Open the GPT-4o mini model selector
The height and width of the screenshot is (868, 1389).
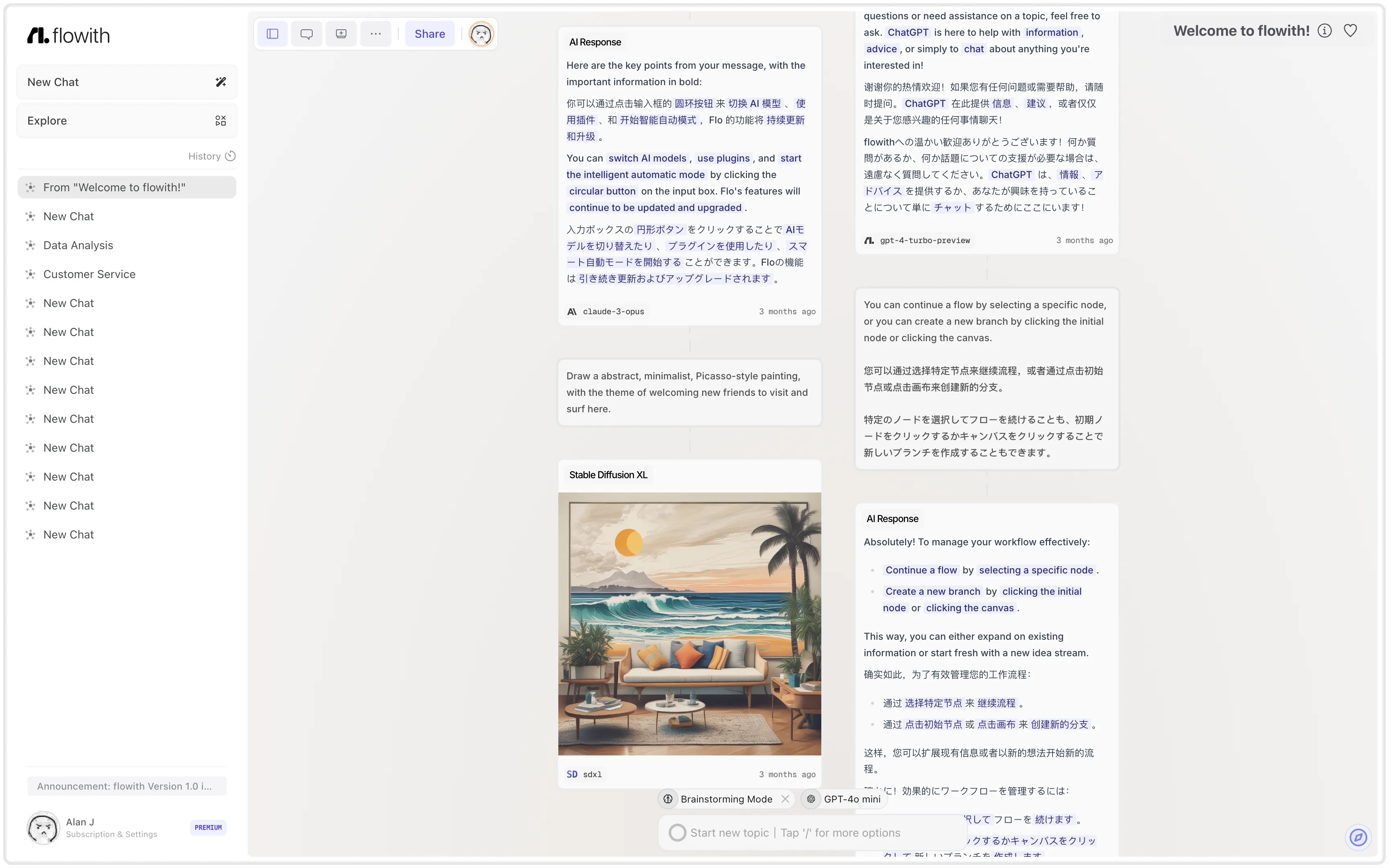844,799
